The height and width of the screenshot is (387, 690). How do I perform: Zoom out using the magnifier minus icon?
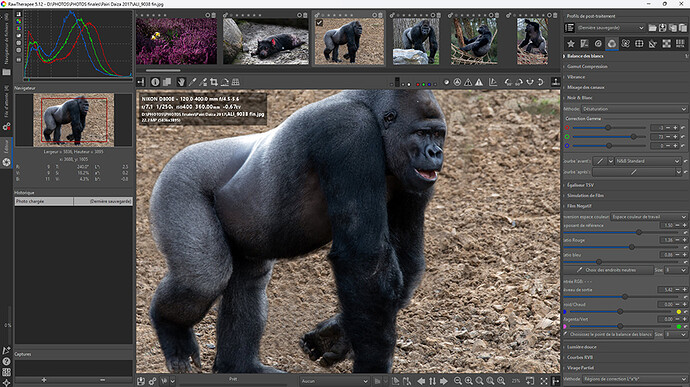pyautogui.click(x=458, y=381)
